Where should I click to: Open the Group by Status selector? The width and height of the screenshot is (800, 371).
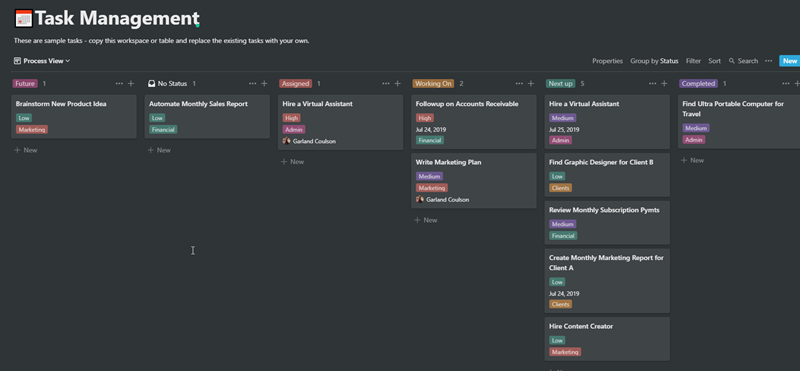(x=654, y=61)
